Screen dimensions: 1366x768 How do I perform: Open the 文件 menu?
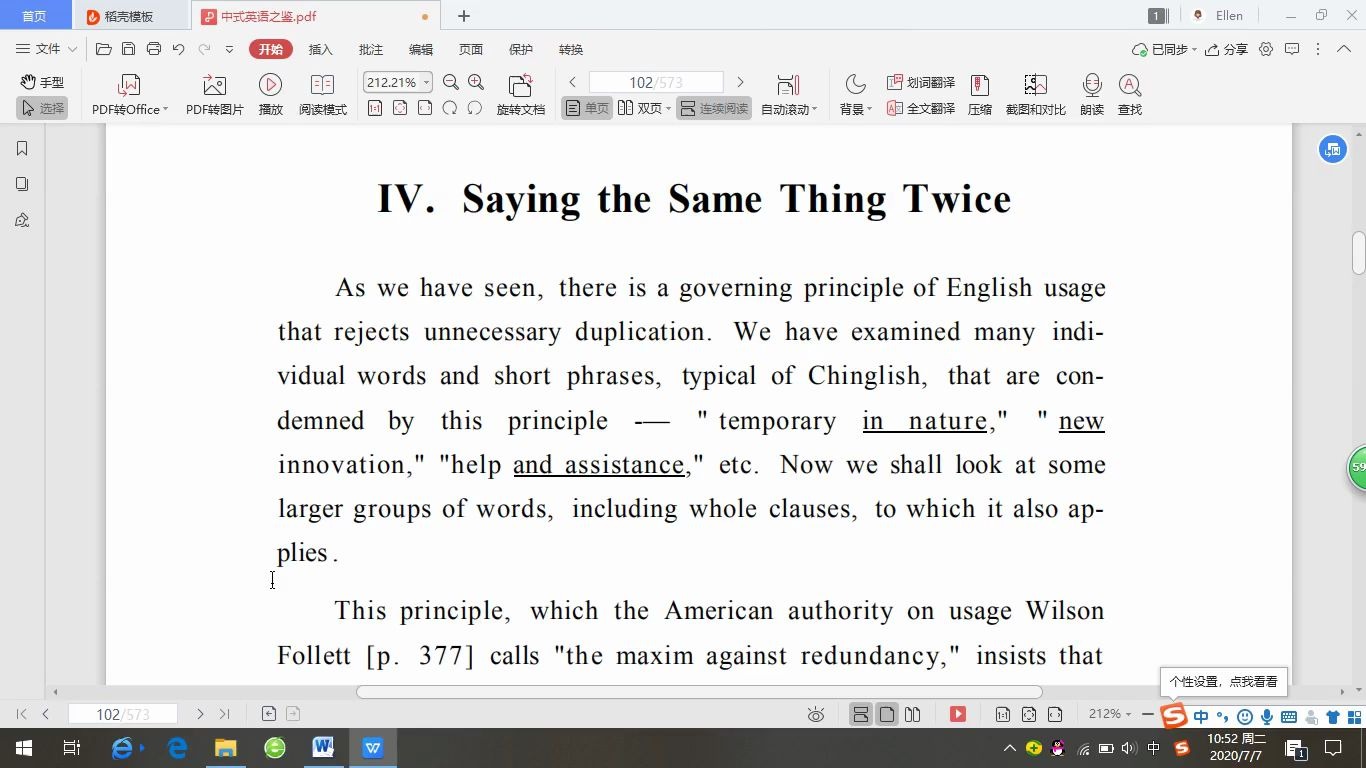coord(39,49)
